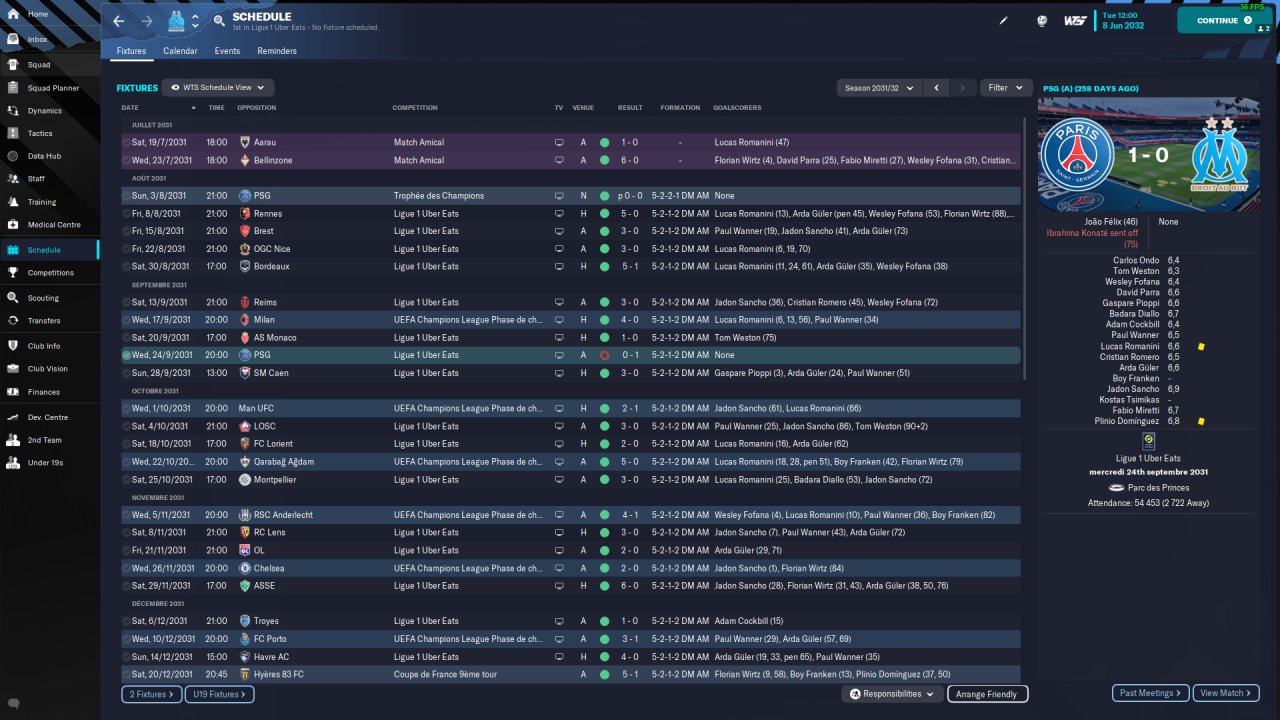Open the U19 Fixtures link

point(219,694)
